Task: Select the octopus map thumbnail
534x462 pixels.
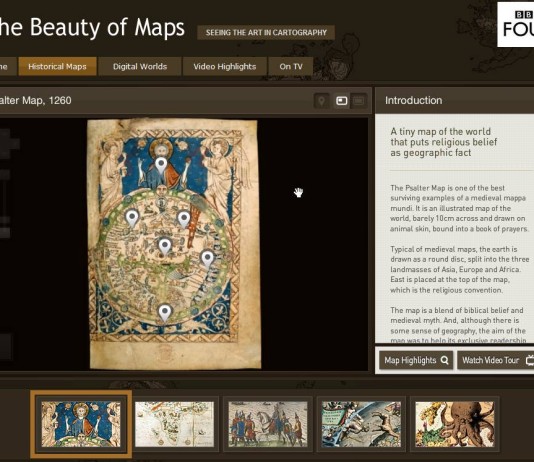Action: pos(454,424)
